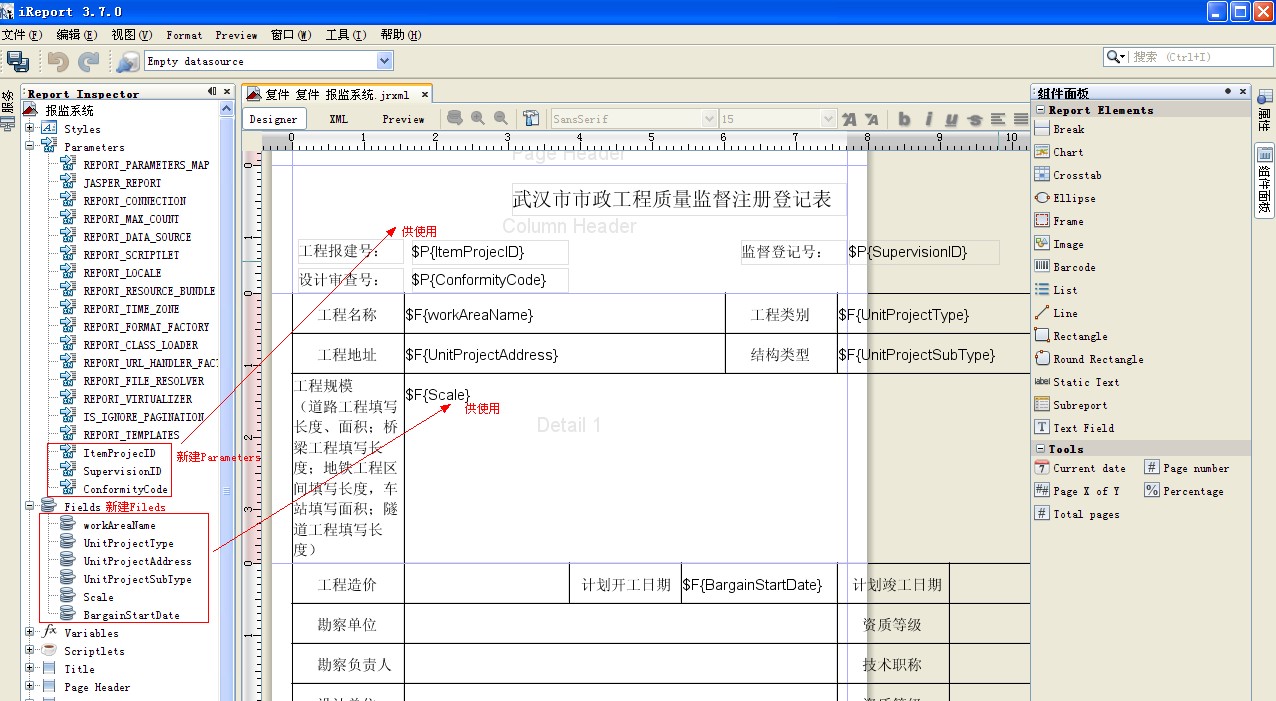
Task: Expand the Styles tree node
Action: click(x=30, y=128)
